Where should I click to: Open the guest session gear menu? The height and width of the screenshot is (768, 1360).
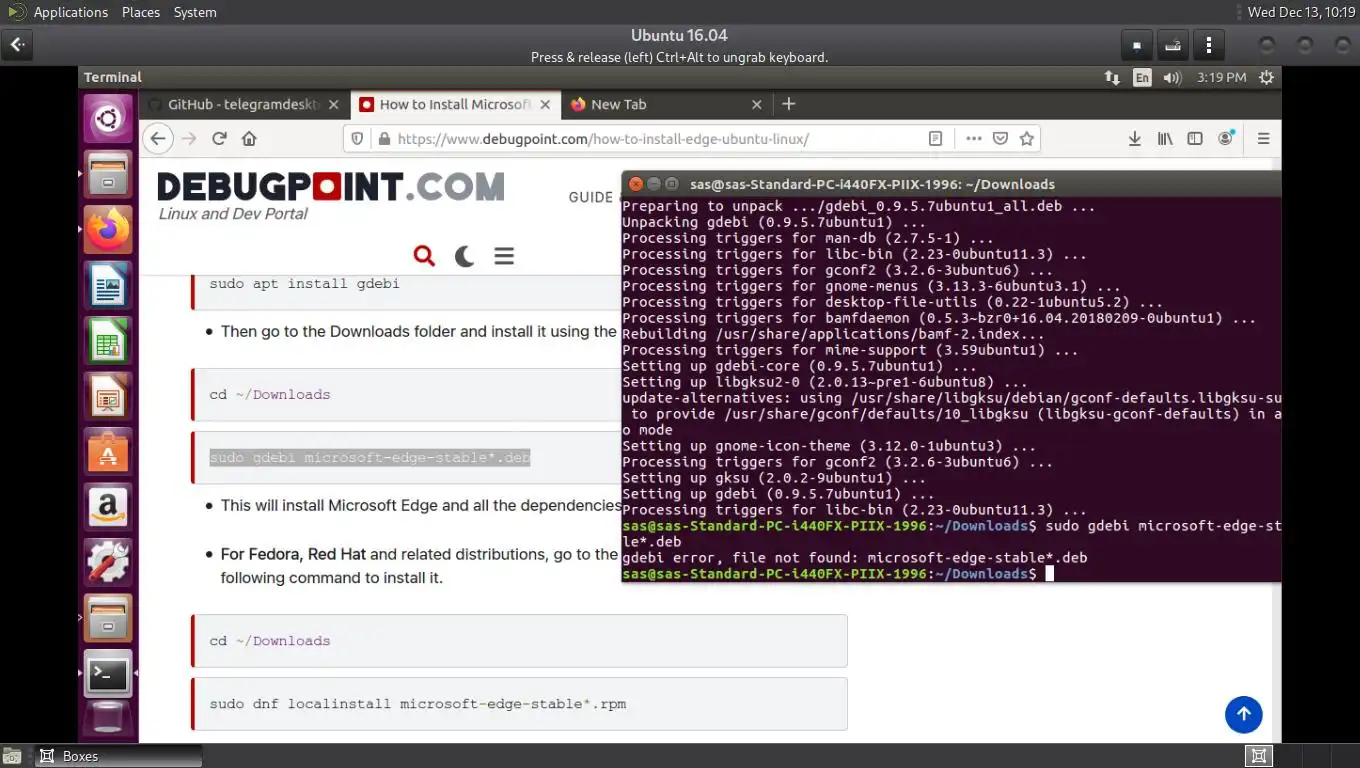(x=1267, y=77)
